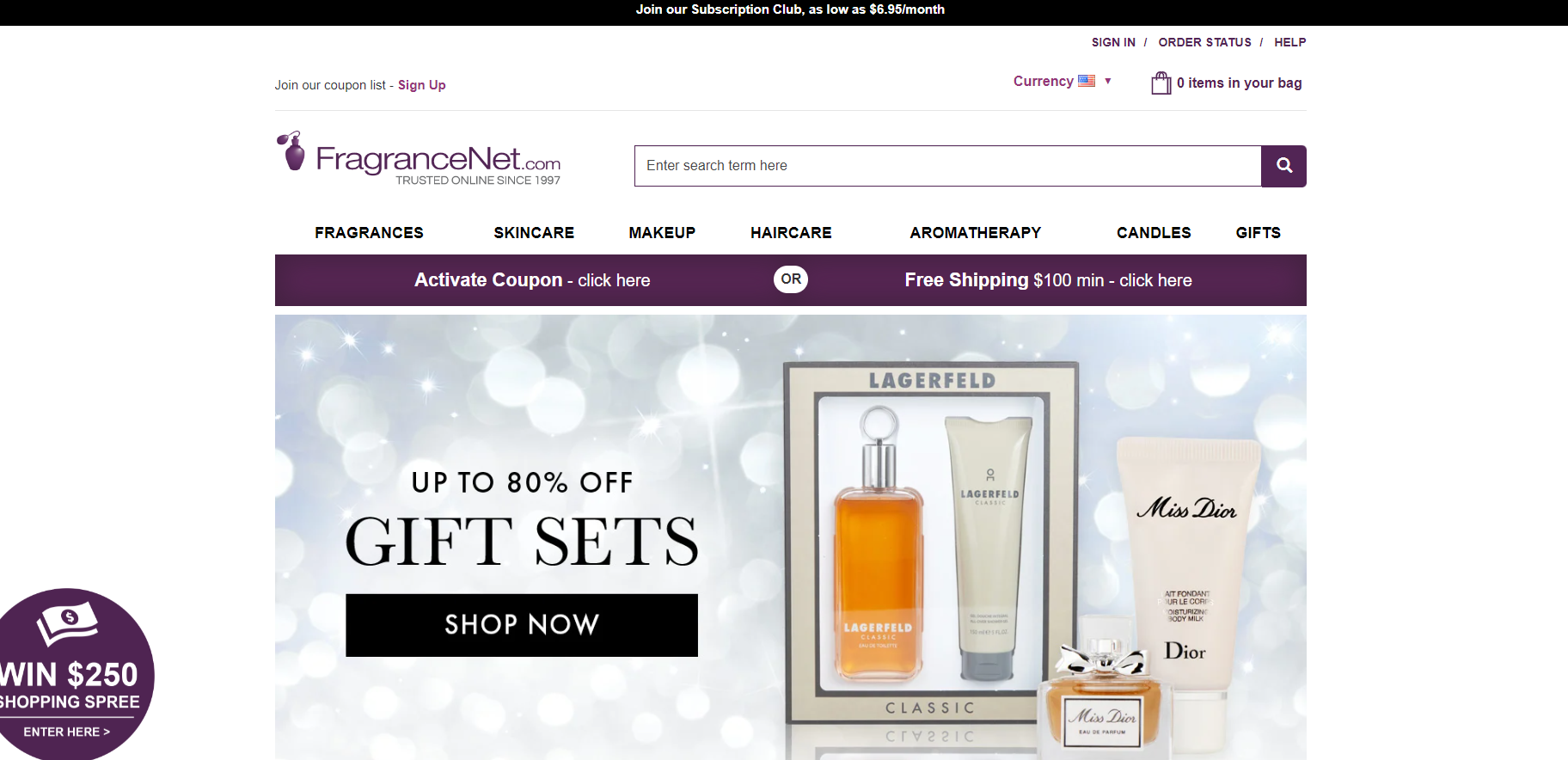Open the Makeup menu
The image size is (1568, 760).
point(662,233)
